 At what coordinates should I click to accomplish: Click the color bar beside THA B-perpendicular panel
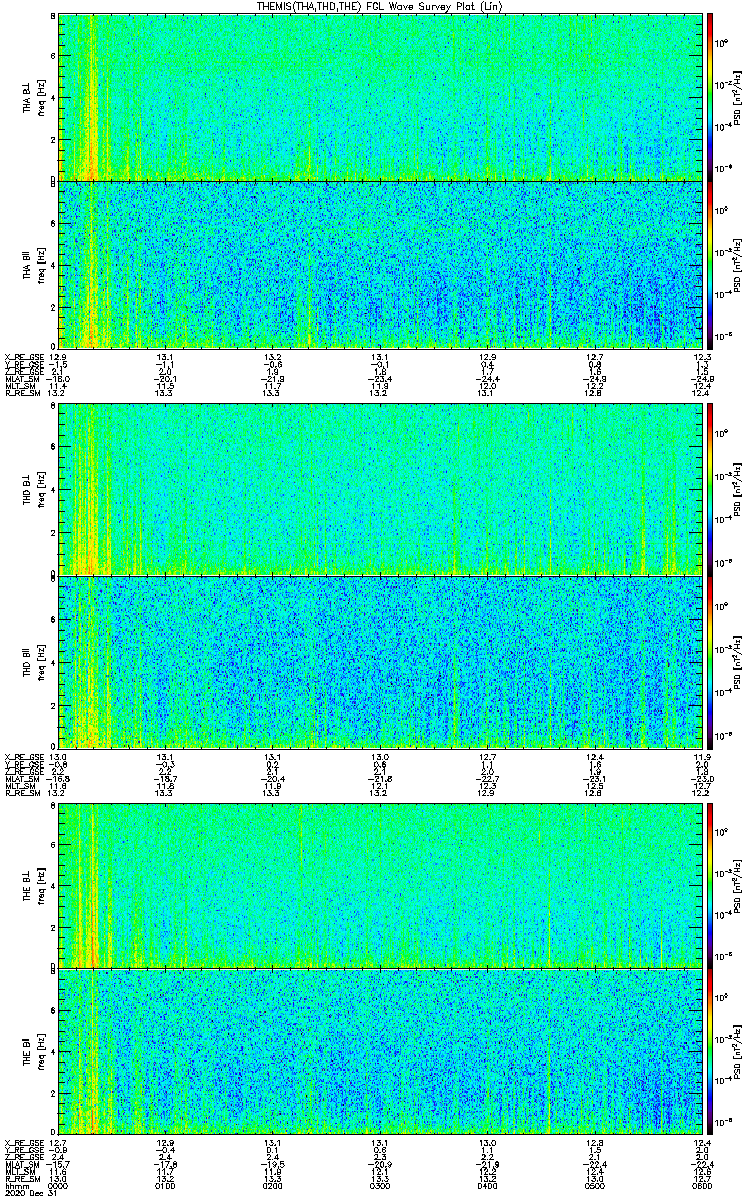tap(711, 96)
